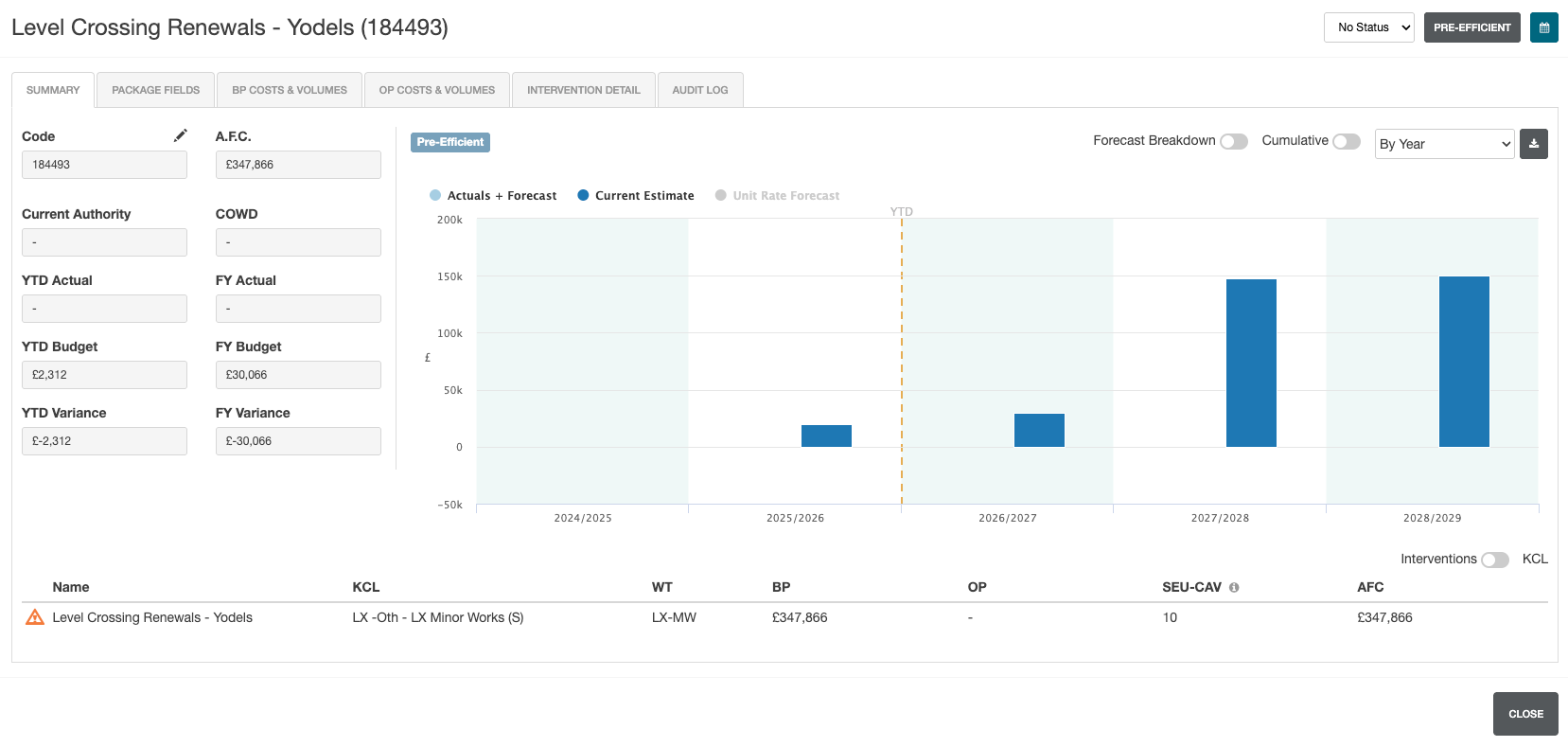Toggle Current Estimate legend marker

[x=583, y=195]
